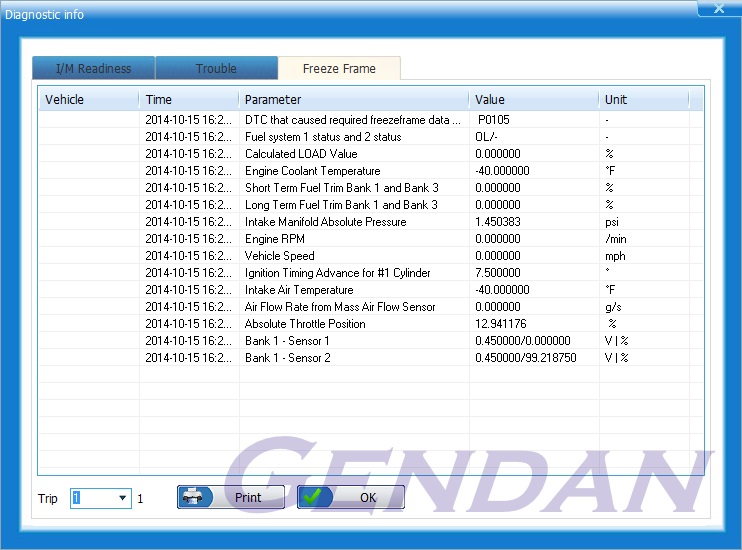Viewport: 742px width, 550px height.
Task: Click the Unit column header
Action: click(x=643, y=99)
